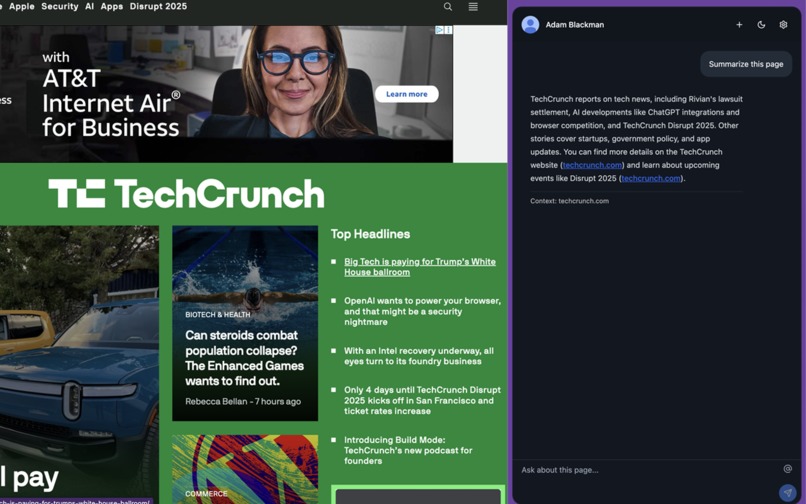Click the TechCrunch logo
Viewport: 806px width, 504px height.
pos(186,193)
